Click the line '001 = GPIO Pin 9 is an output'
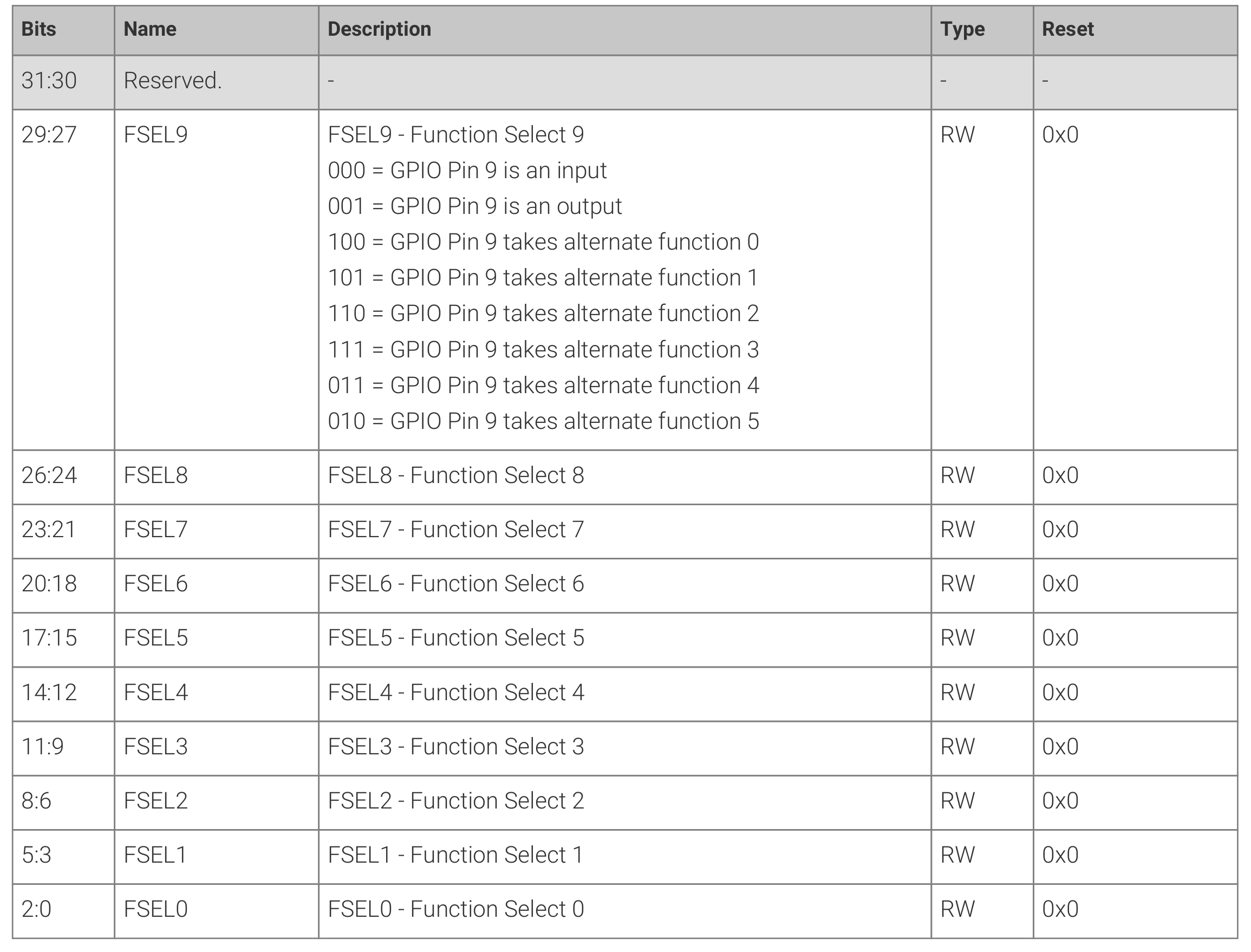This screenshot has height=952, width=1251. (x=475, y=206)
